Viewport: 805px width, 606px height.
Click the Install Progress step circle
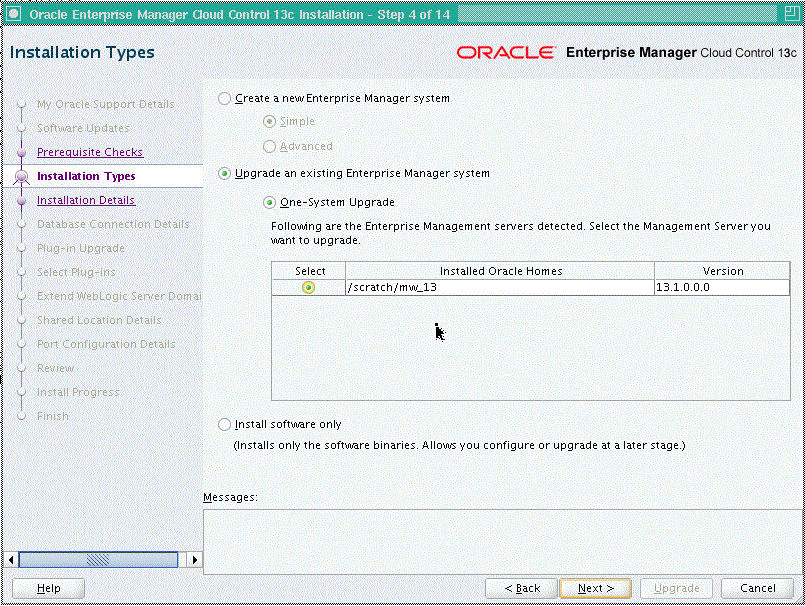pos(22,392)
